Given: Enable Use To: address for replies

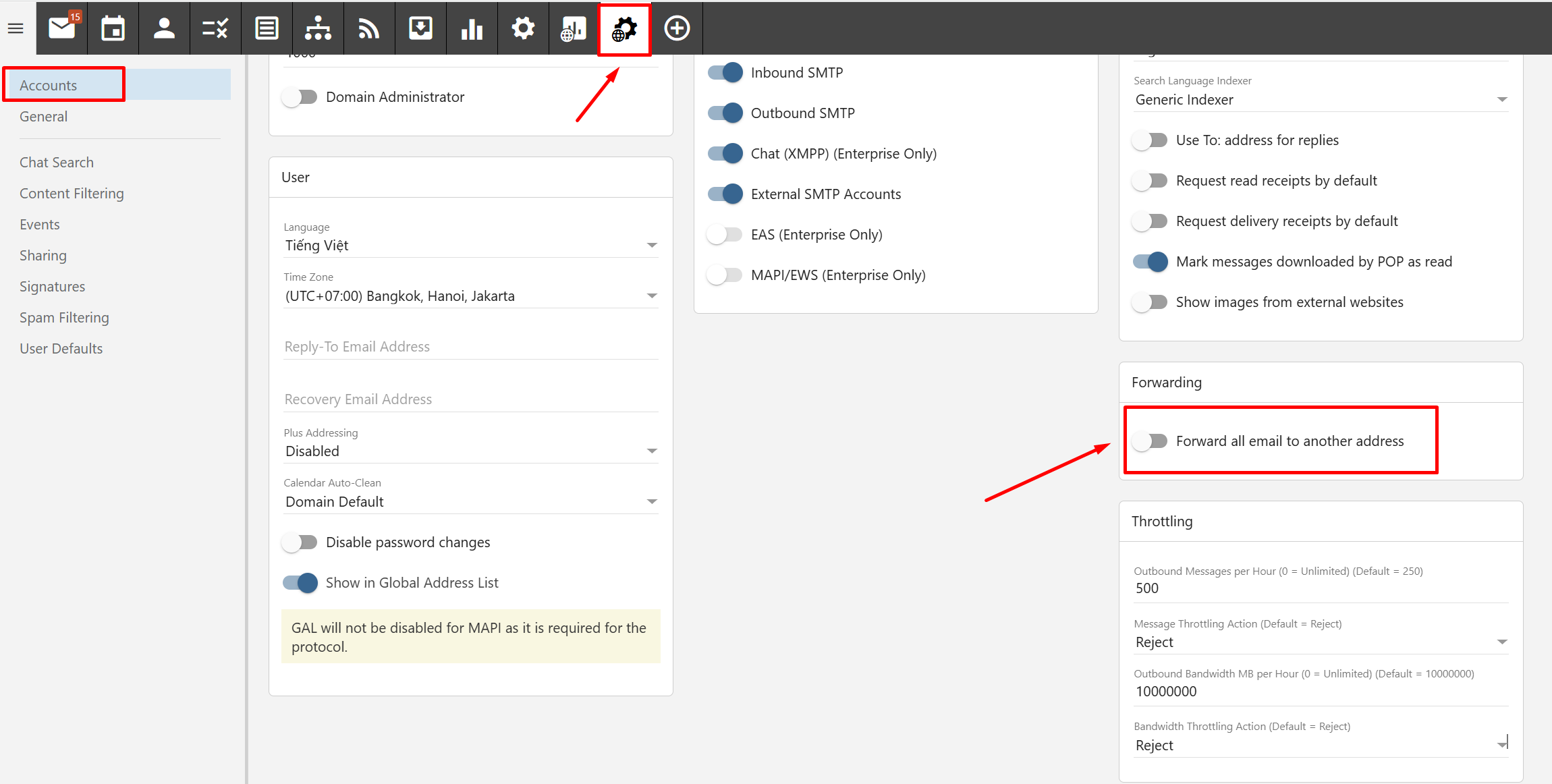Looking at the screenshot, I should 1150,140.
